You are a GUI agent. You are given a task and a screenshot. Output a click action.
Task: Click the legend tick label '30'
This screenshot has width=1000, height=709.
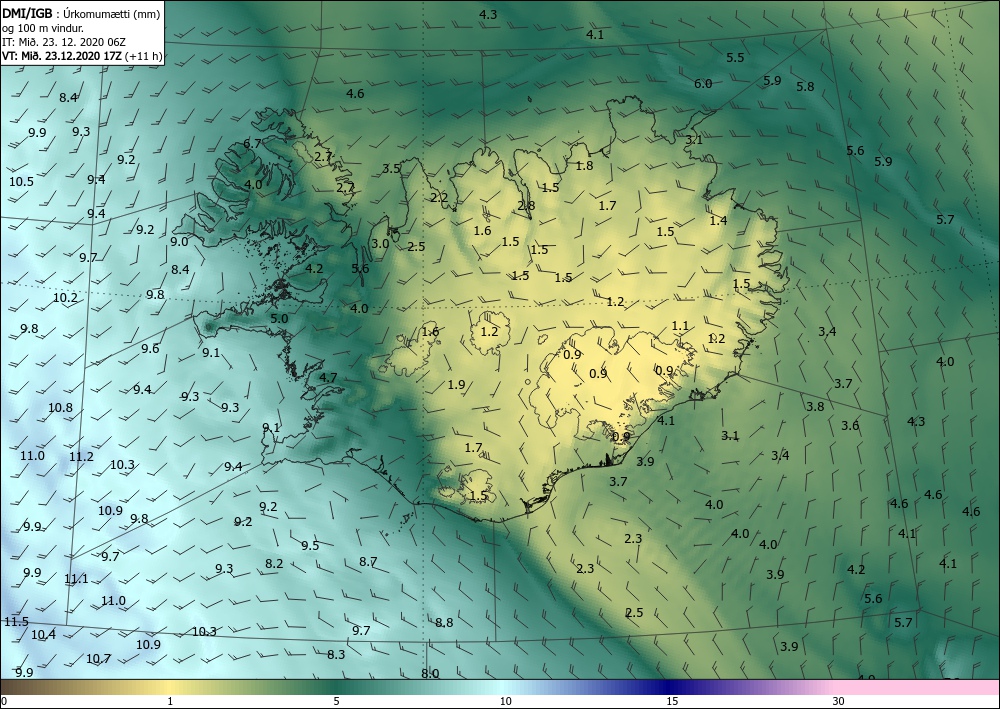point(839,701)
